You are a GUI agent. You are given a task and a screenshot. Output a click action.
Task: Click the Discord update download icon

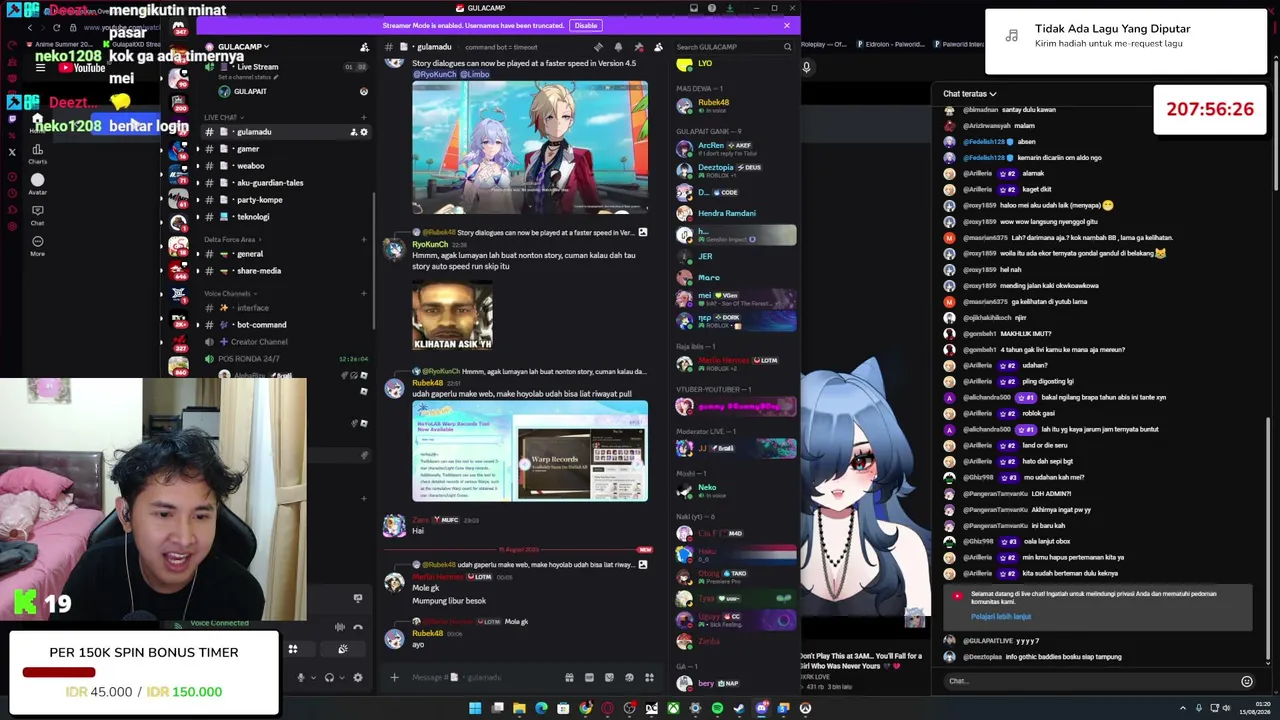[x=730, y=8]
